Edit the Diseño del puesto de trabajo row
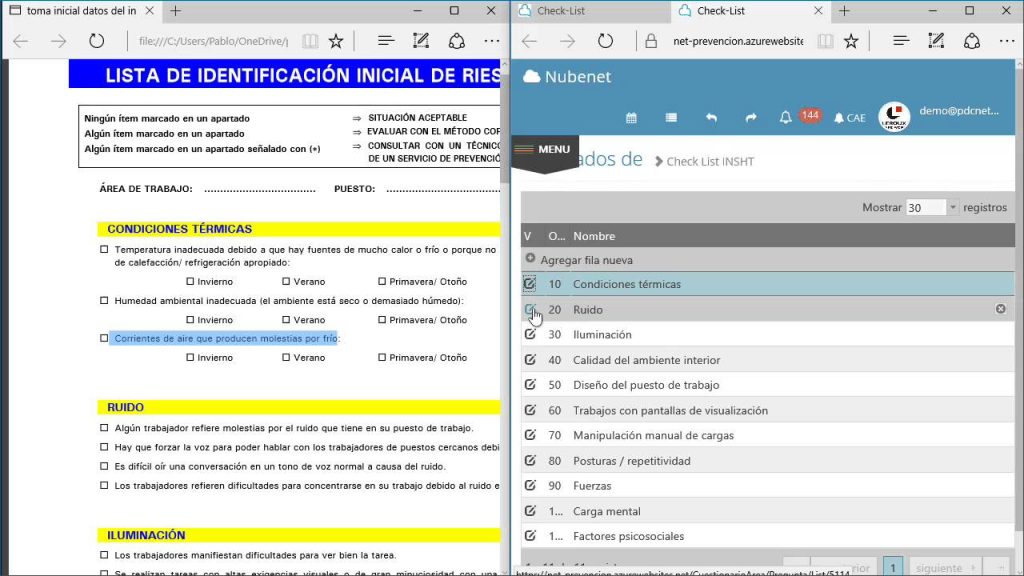The width and height of the screenshot is (1024, 576). tap(530, 385)
